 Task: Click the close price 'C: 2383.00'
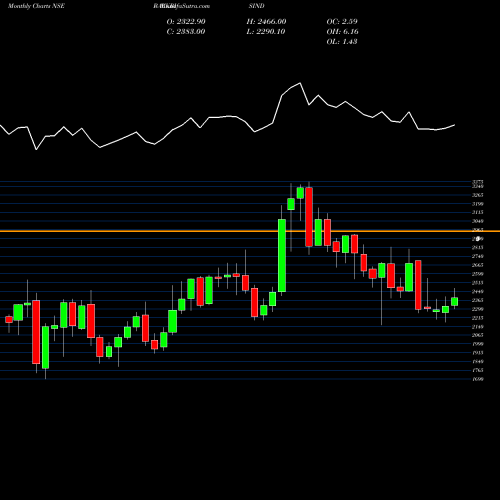click(x=186, y=32)
